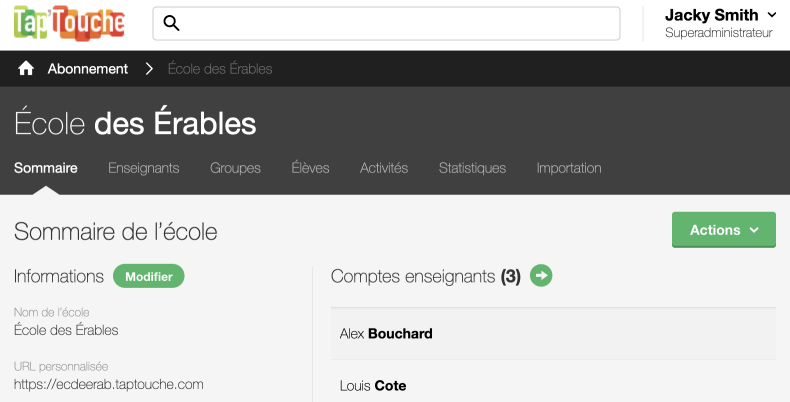Click the breadcrumb chevron separator

tap(149, 69)
